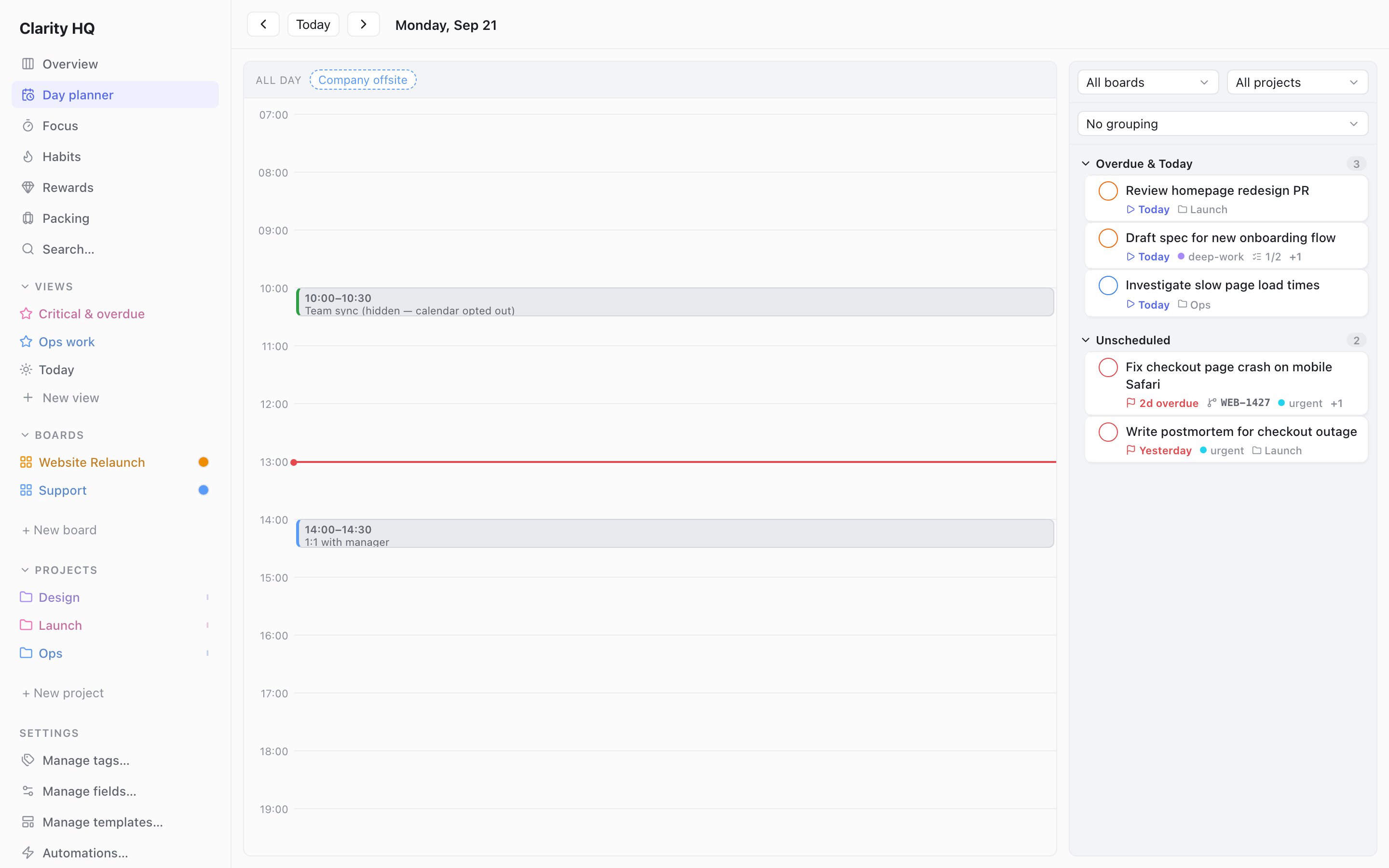Open Packing luggage icon
Viewport: 1389px width, 868px height.
27,218
